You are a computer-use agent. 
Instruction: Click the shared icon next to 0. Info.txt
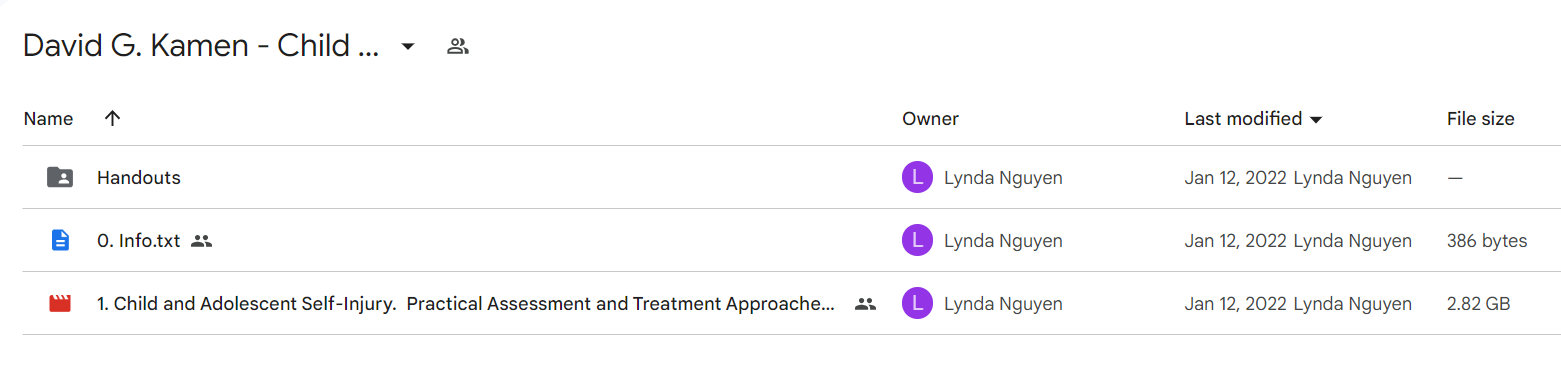tap(202, 240)
